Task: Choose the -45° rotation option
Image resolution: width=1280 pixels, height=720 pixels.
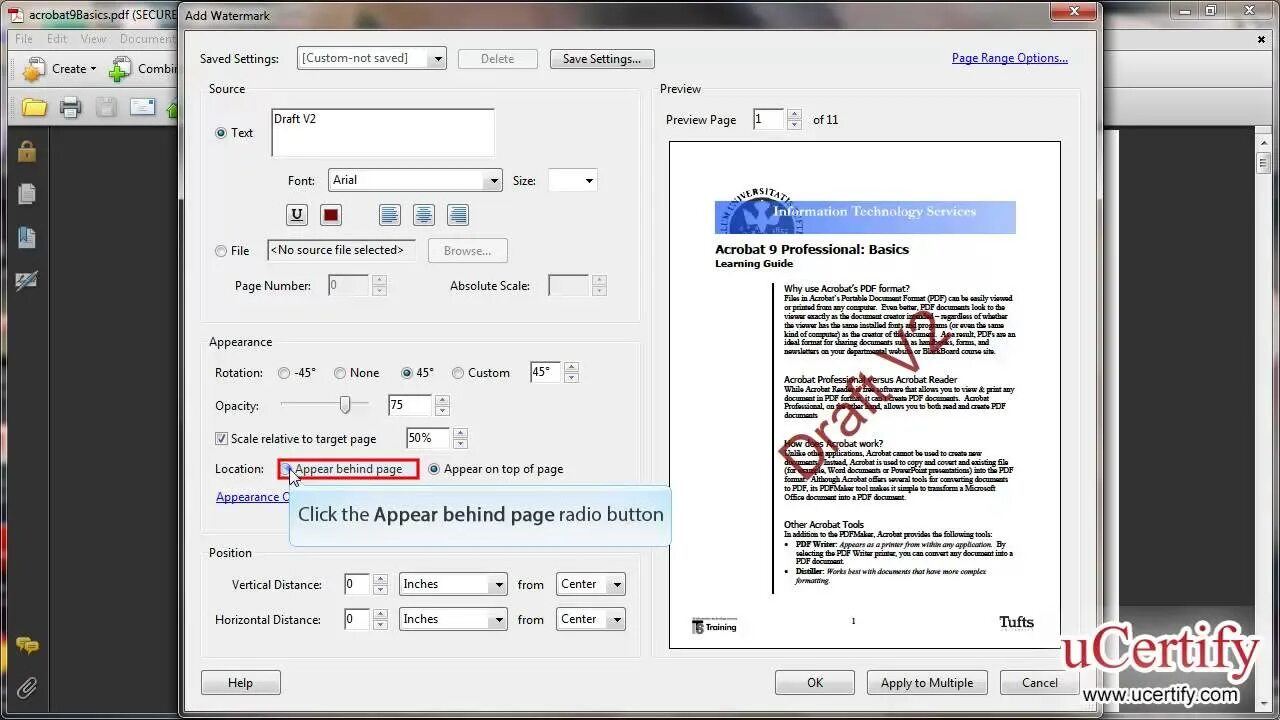Action: (284, 373)
